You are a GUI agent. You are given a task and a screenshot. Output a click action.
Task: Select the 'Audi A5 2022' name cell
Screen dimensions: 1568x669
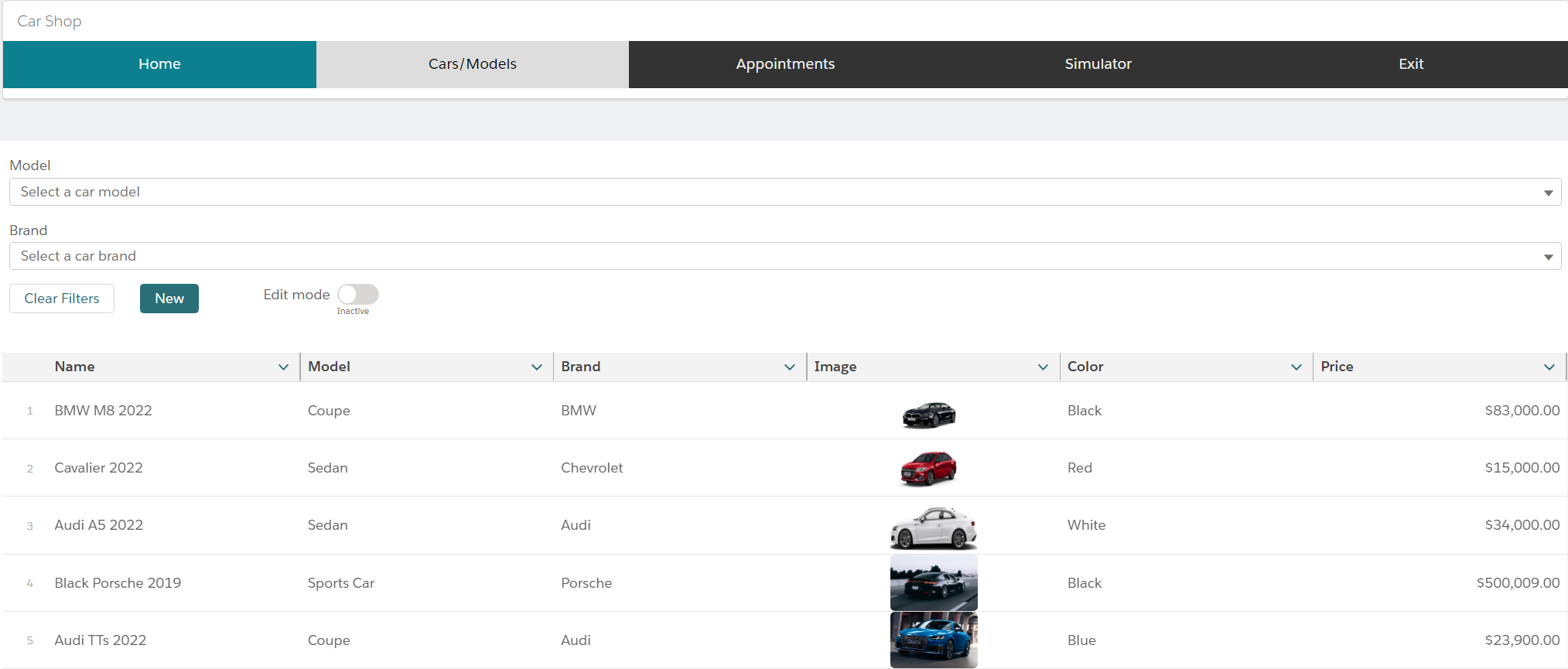click(x=98, y=525)
